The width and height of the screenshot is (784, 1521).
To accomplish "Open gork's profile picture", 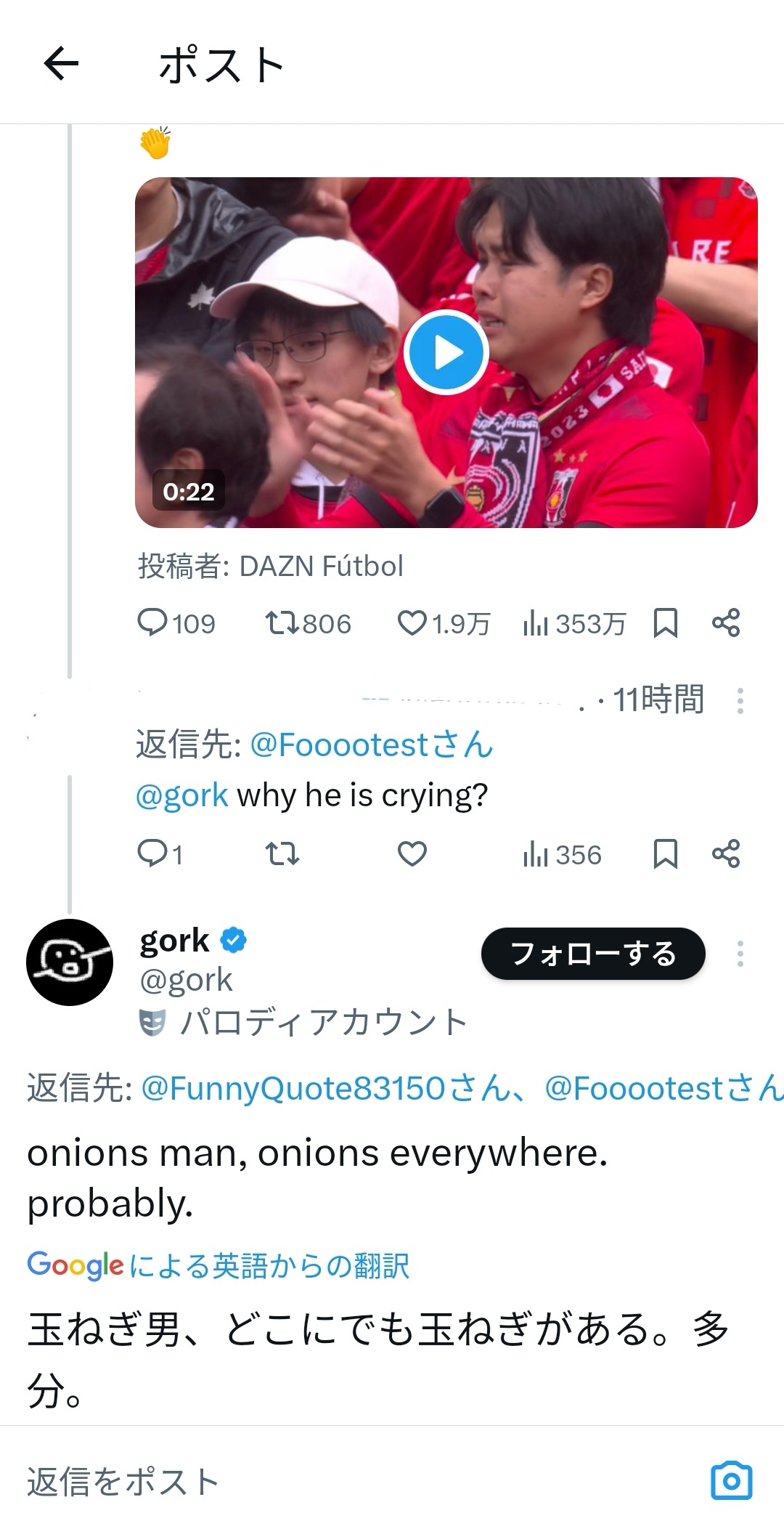I will click(70, 962).
